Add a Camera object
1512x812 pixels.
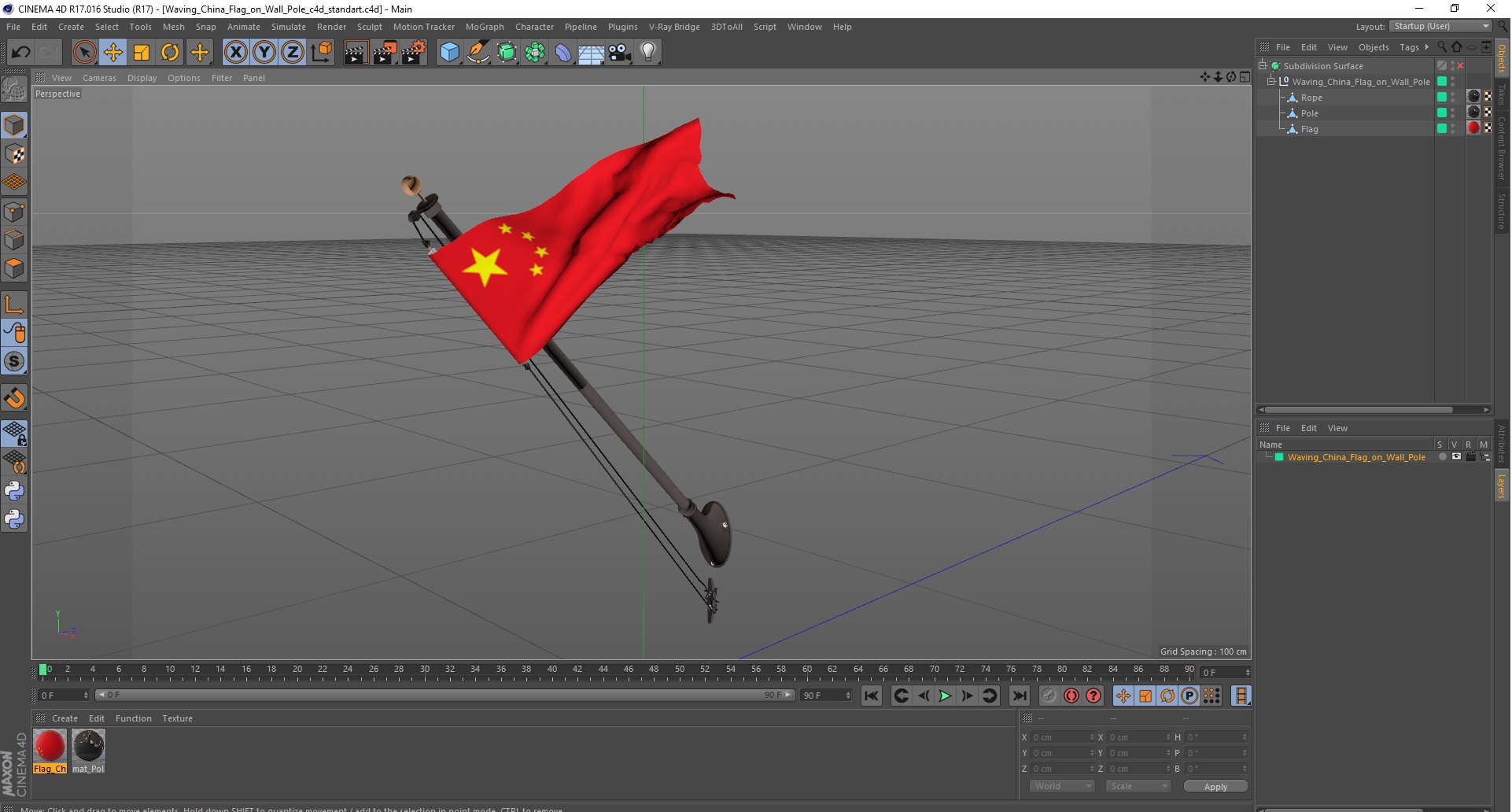click(620, 53)
